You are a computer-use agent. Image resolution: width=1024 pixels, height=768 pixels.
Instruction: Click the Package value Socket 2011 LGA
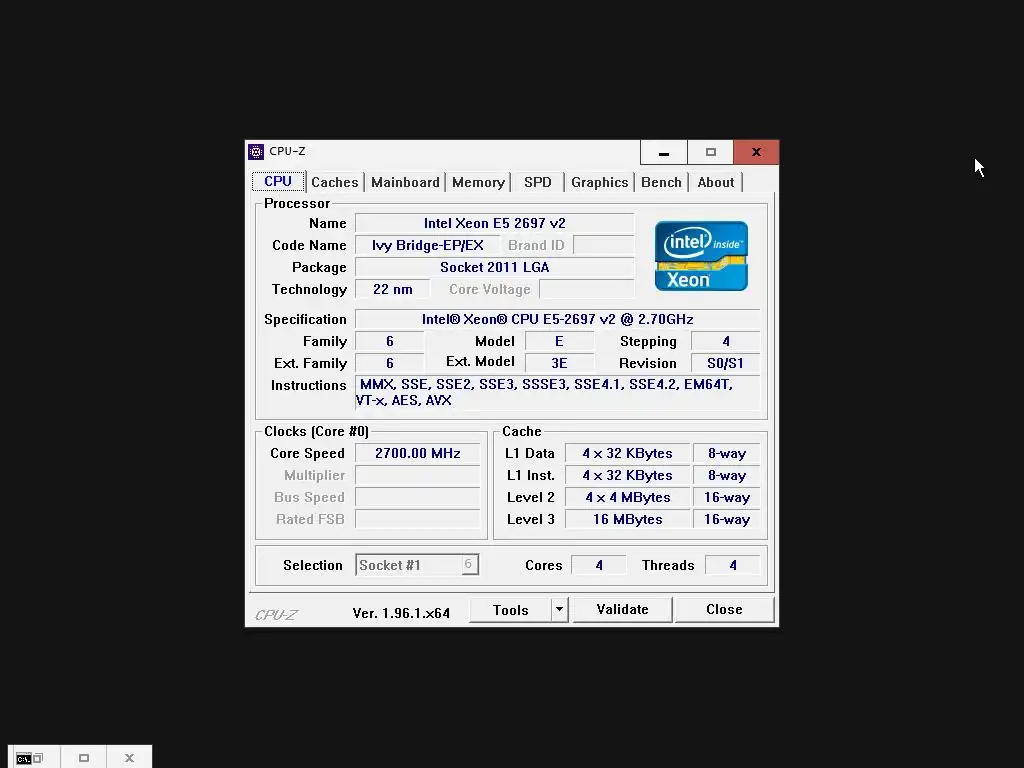click(494, 267)
